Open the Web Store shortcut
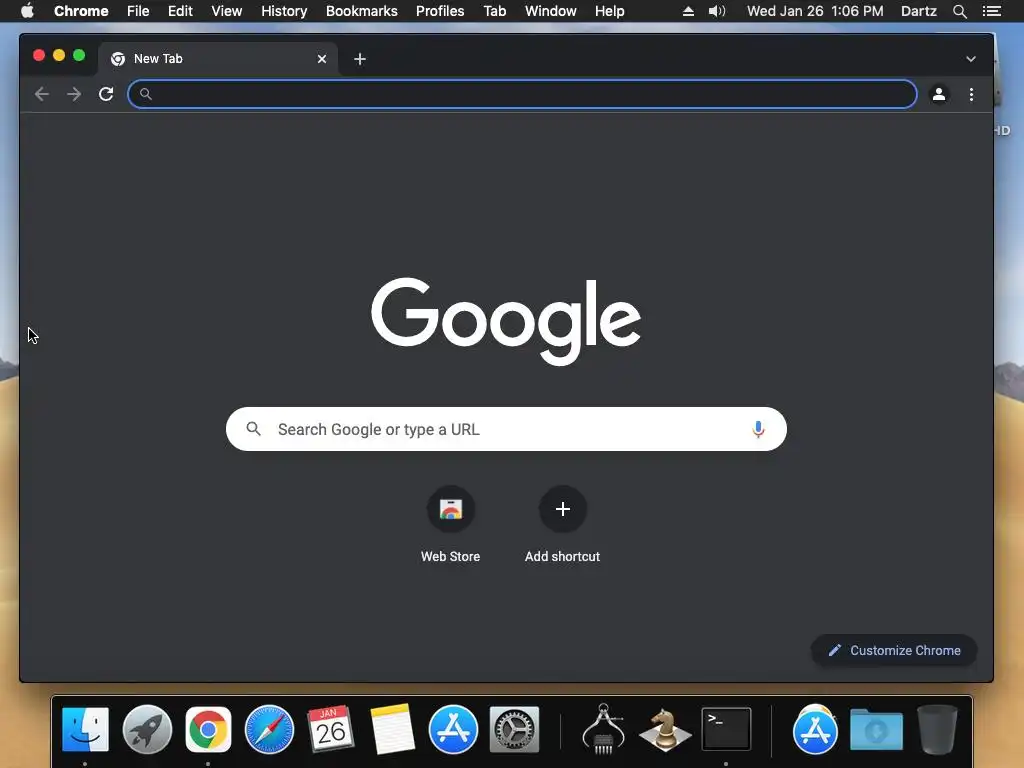Screen dimensions: 1024x768 click(451, 509)
